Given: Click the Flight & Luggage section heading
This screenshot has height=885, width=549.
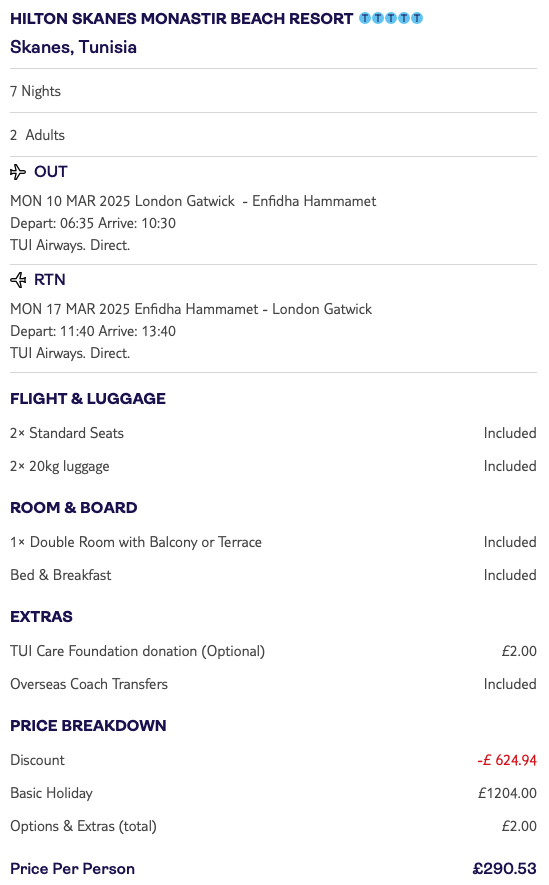Looking at the screenshot, I should [88, 398].
